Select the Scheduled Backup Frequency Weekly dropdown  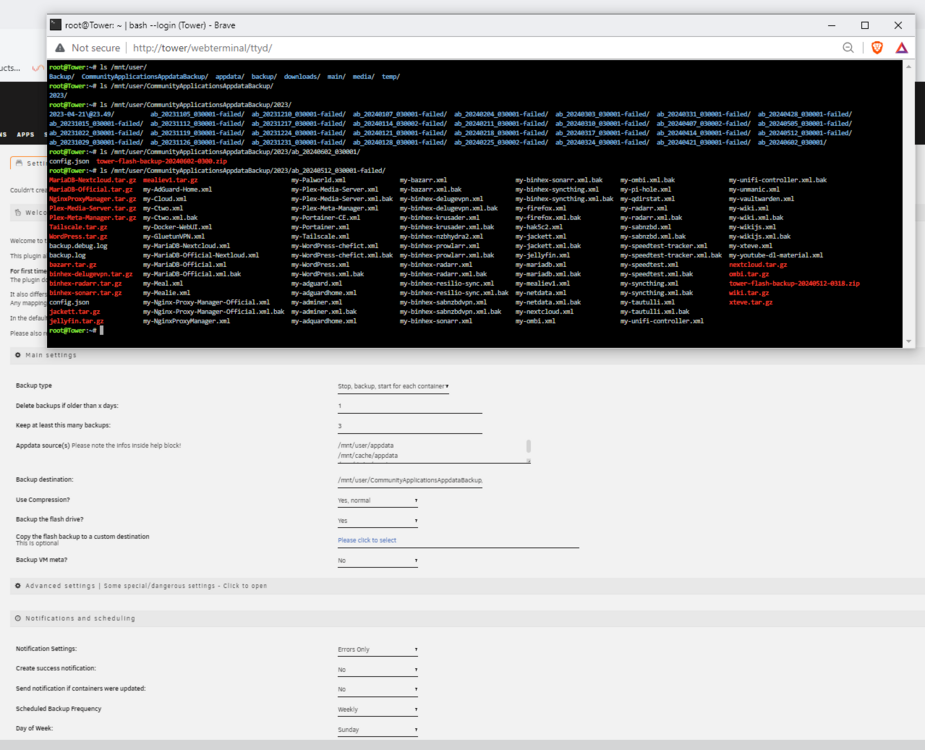click(378, 709)
